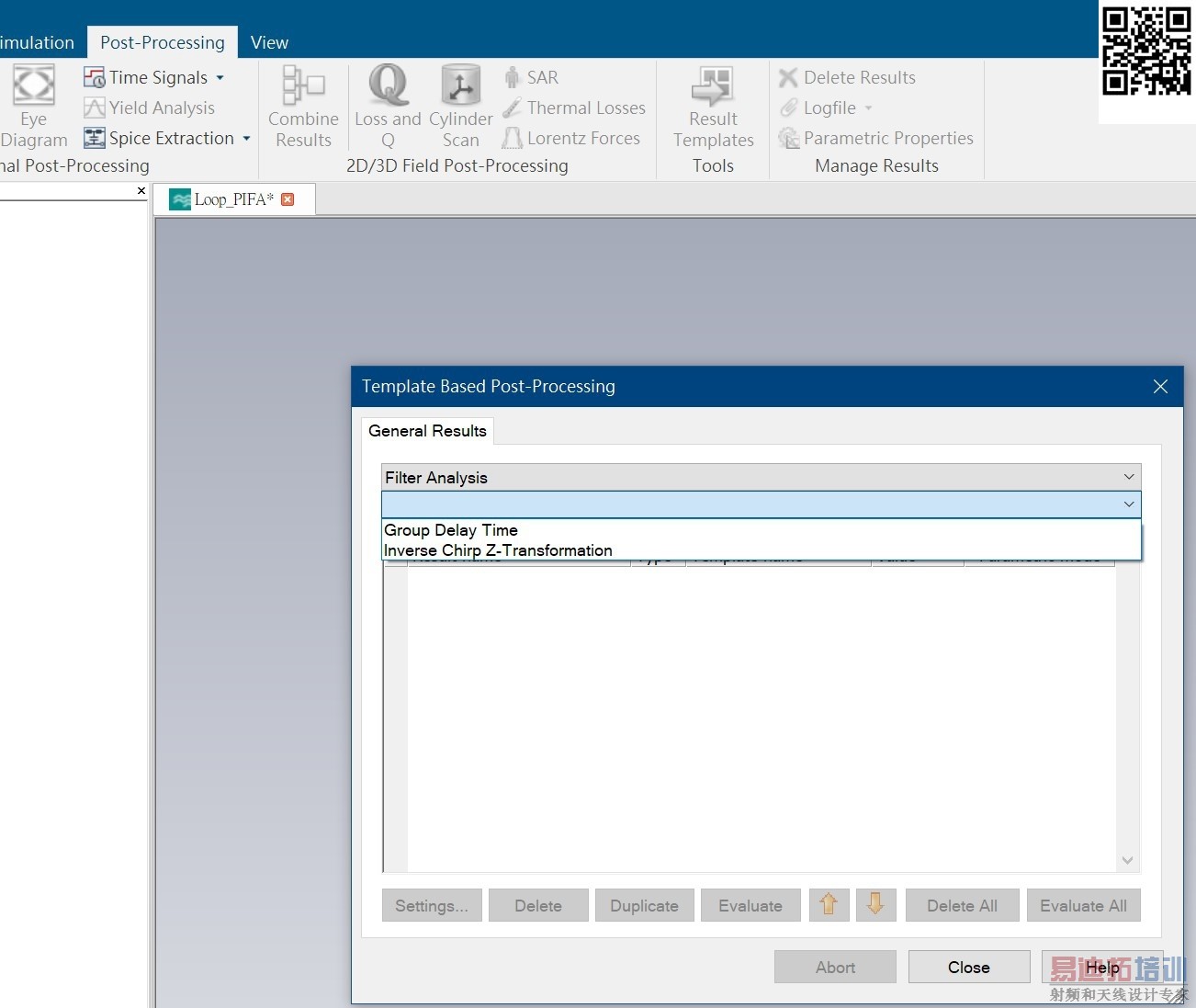Click Delete Results
1196x1008 pixels.
[847, 77]
